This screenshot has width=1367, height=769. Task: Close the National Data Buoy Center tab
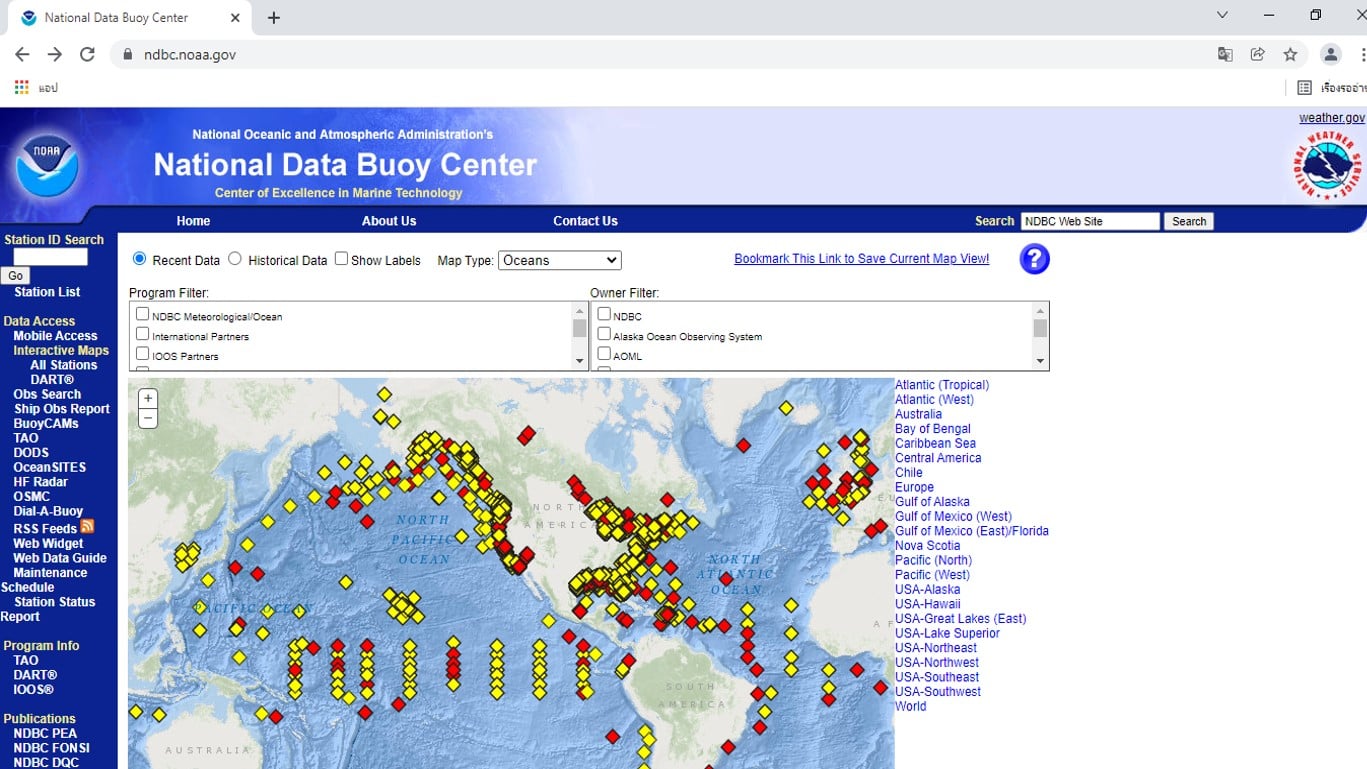(x=235, y=18)
